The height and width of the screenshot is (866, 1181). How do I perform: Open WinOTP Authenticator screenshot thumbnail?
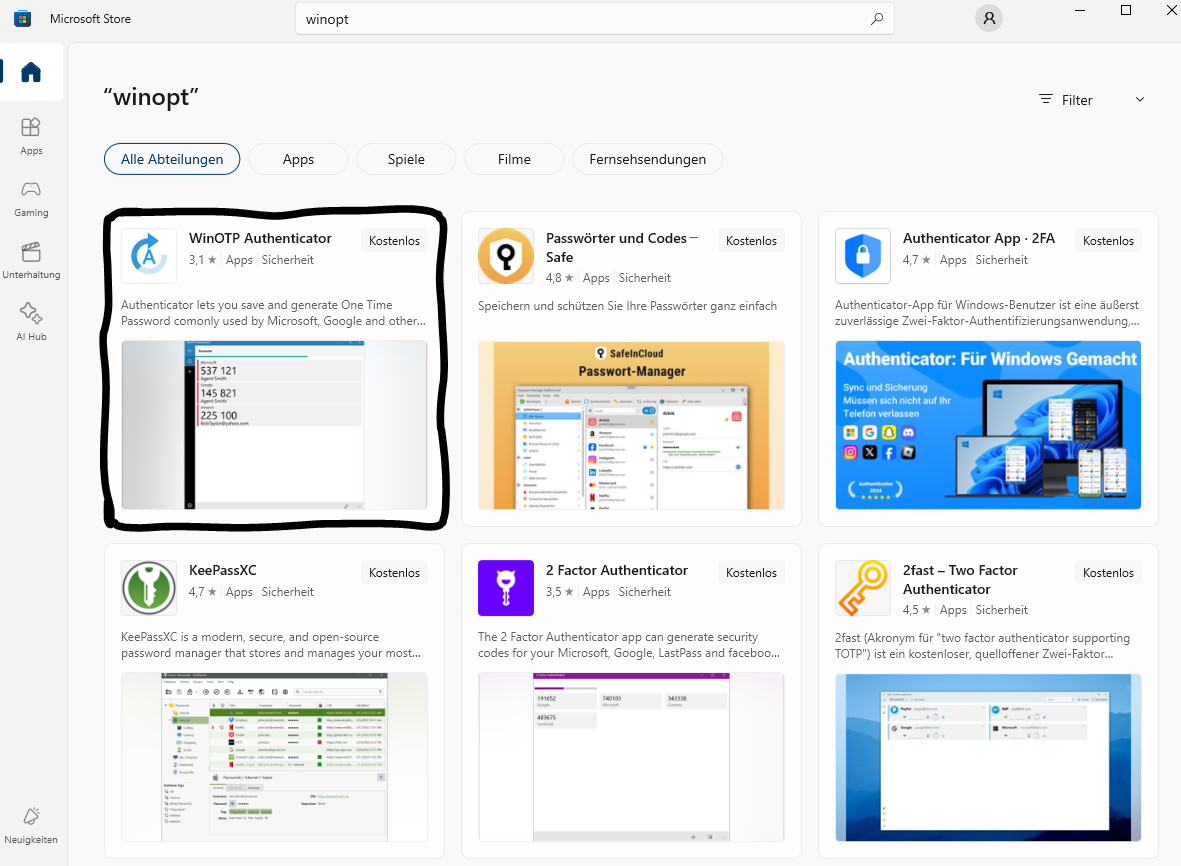click(274, 425)
